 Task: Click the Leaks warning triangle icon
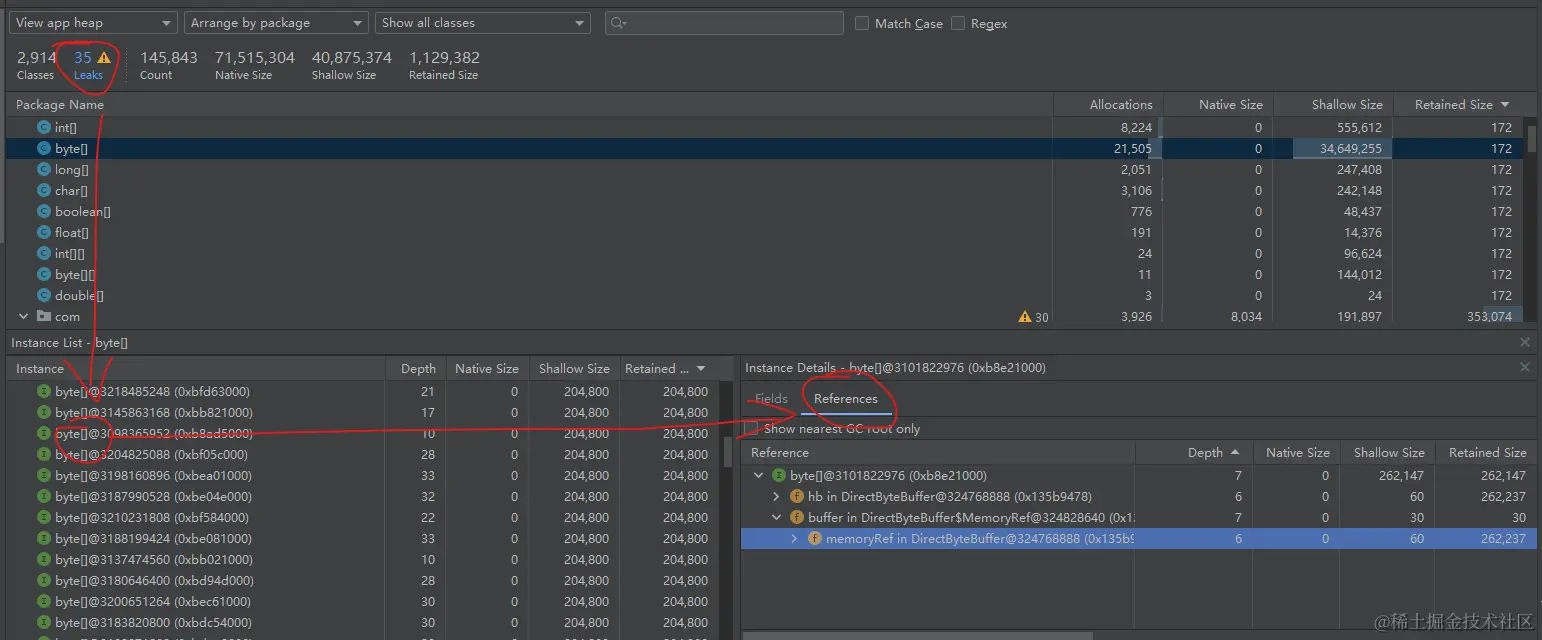click(x=104, y=58)
